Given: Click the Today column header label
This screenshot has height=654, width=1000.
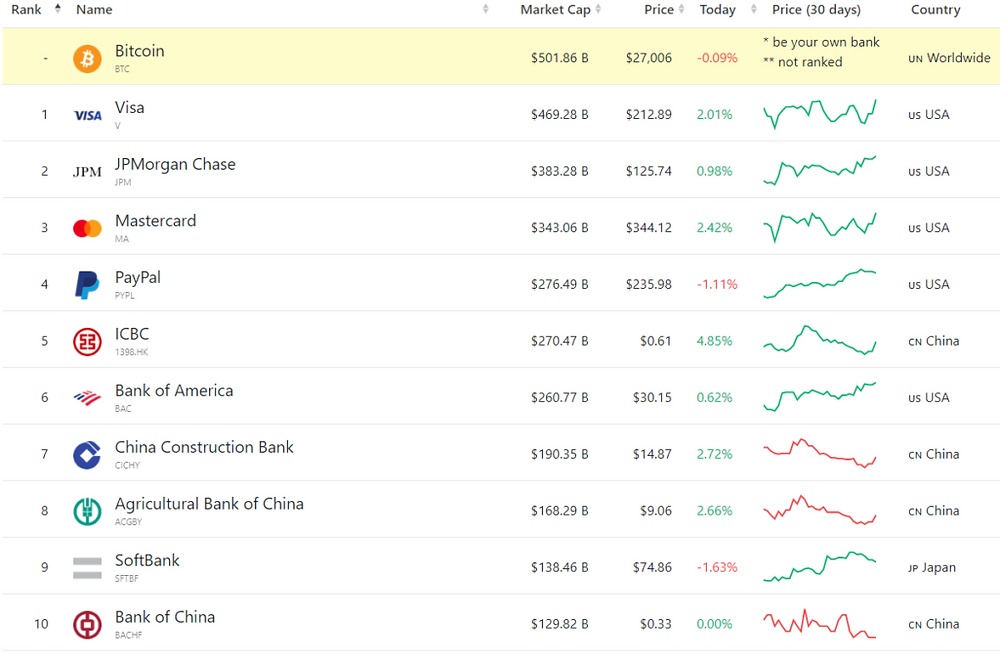Looking at the screenshot, I should point(717,10).
